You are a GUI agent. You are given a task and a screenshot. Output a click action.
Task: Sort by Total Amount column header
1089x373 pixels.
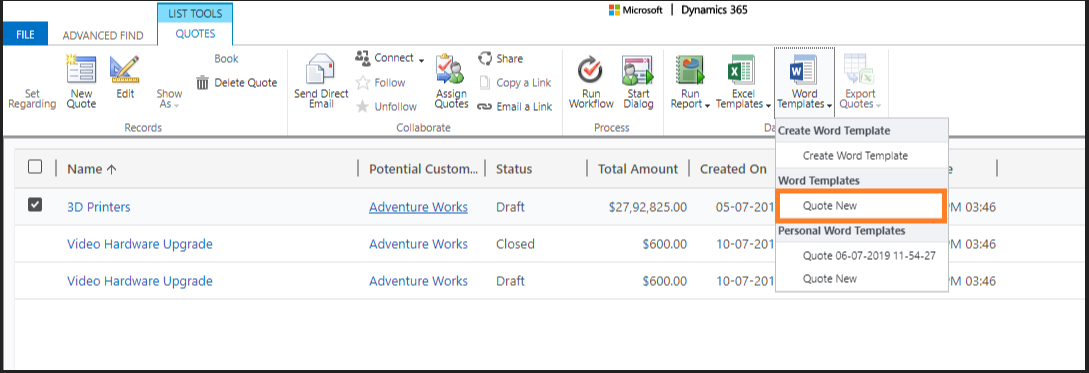click(638, 169)
